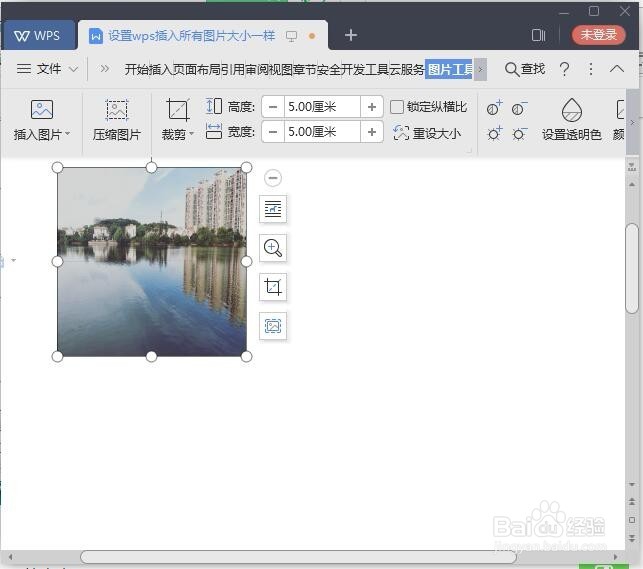Switch to the 审阅 tab

pyautogui.click(x=257, y=69)
